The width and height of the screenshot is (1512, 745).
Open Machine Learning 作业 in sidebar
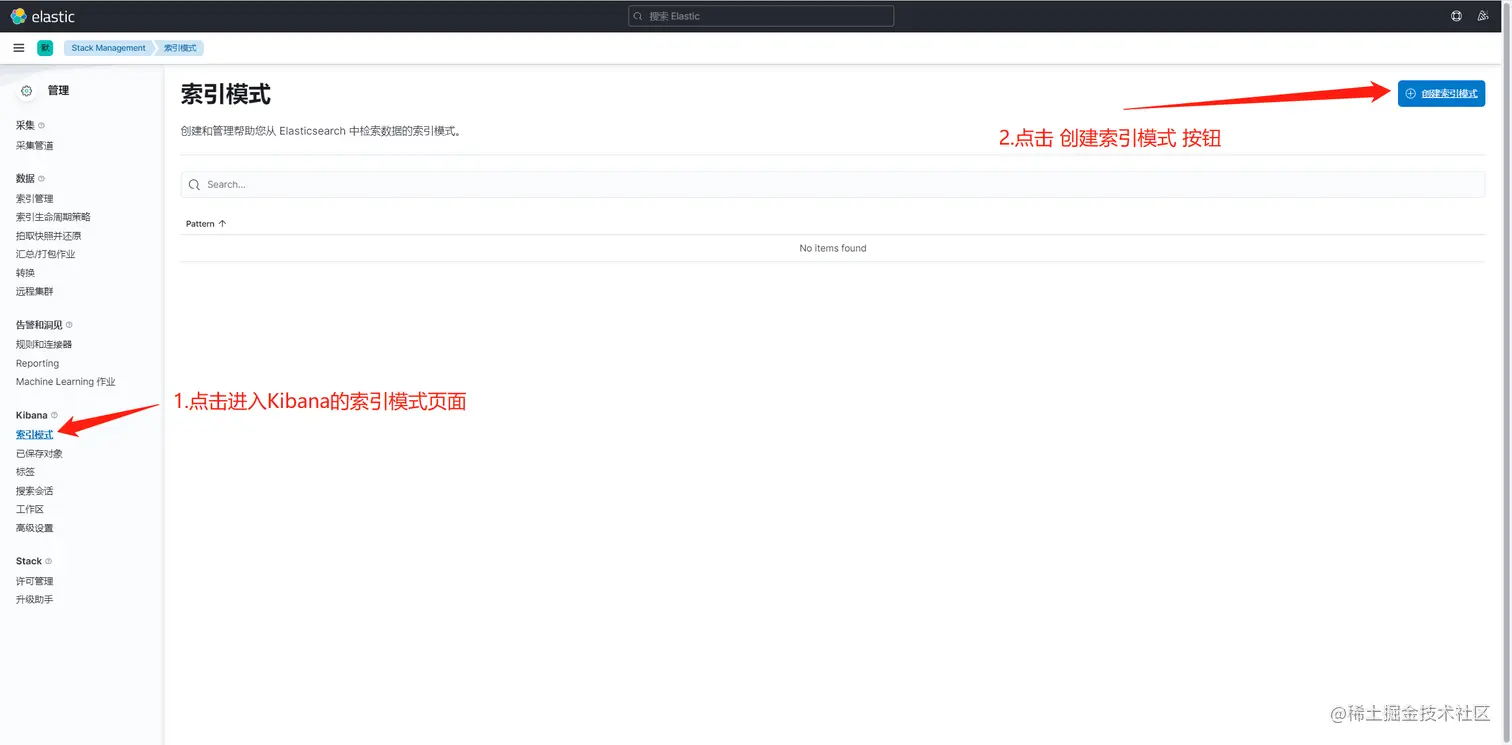66,382
